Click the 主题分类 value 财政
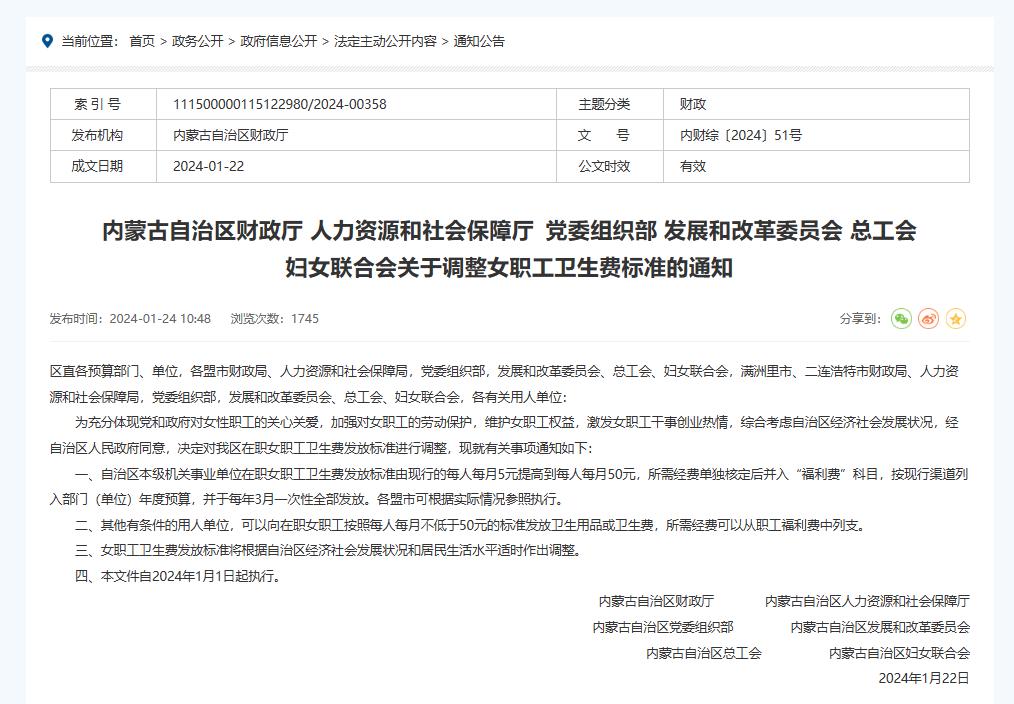 (x=693, y=104)
